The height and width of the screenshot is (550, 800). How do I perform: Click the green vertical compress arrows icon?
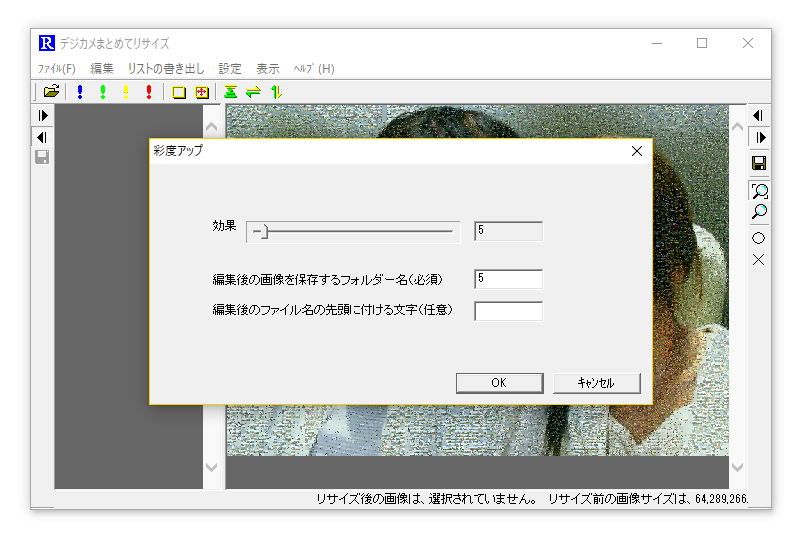coord(231,92)
